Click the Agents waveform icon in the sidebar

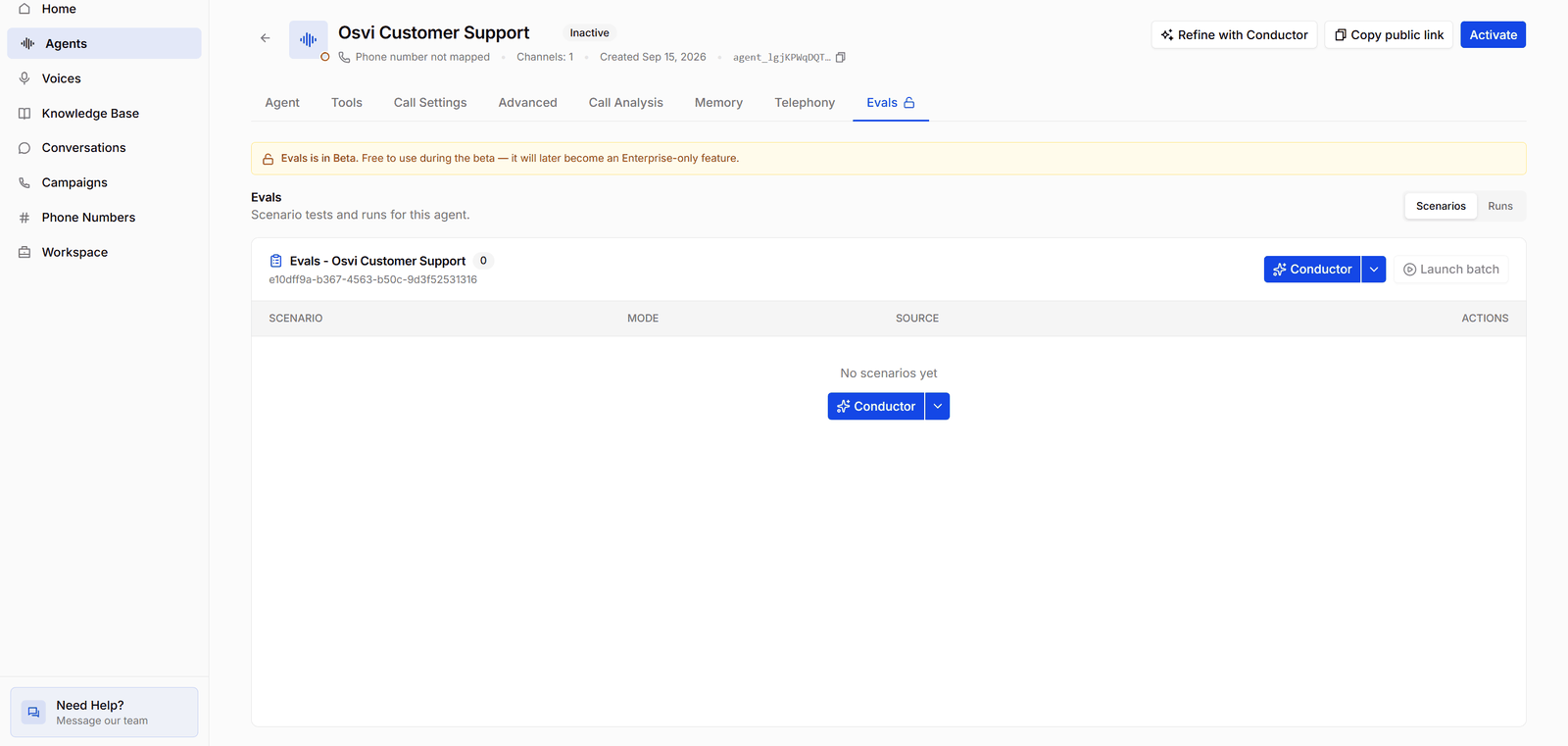(27, 43)
